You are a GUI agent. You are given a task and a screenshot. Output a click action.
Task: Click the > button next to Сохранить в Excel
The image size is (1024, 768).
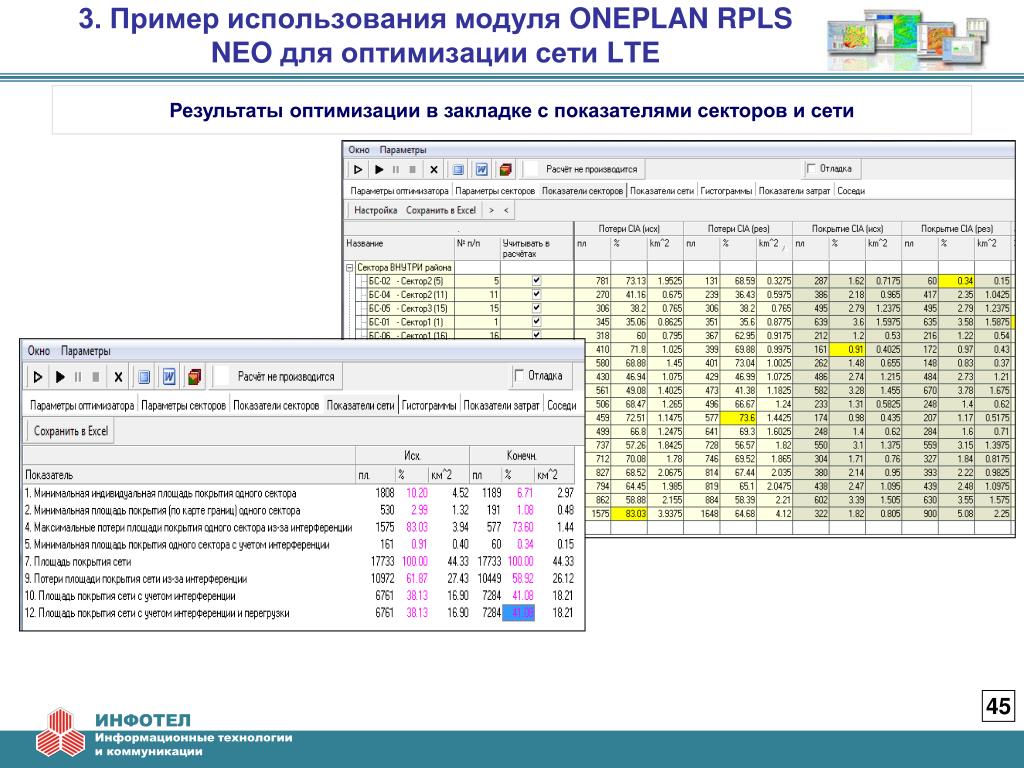click(492, 210)
